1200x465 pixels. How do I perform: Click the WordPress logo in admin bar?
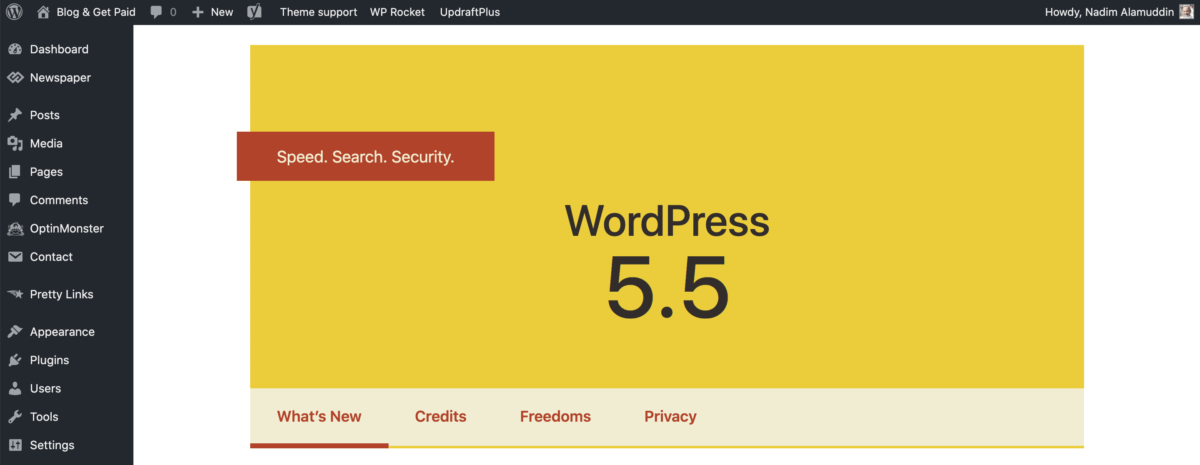coord(14,12)
